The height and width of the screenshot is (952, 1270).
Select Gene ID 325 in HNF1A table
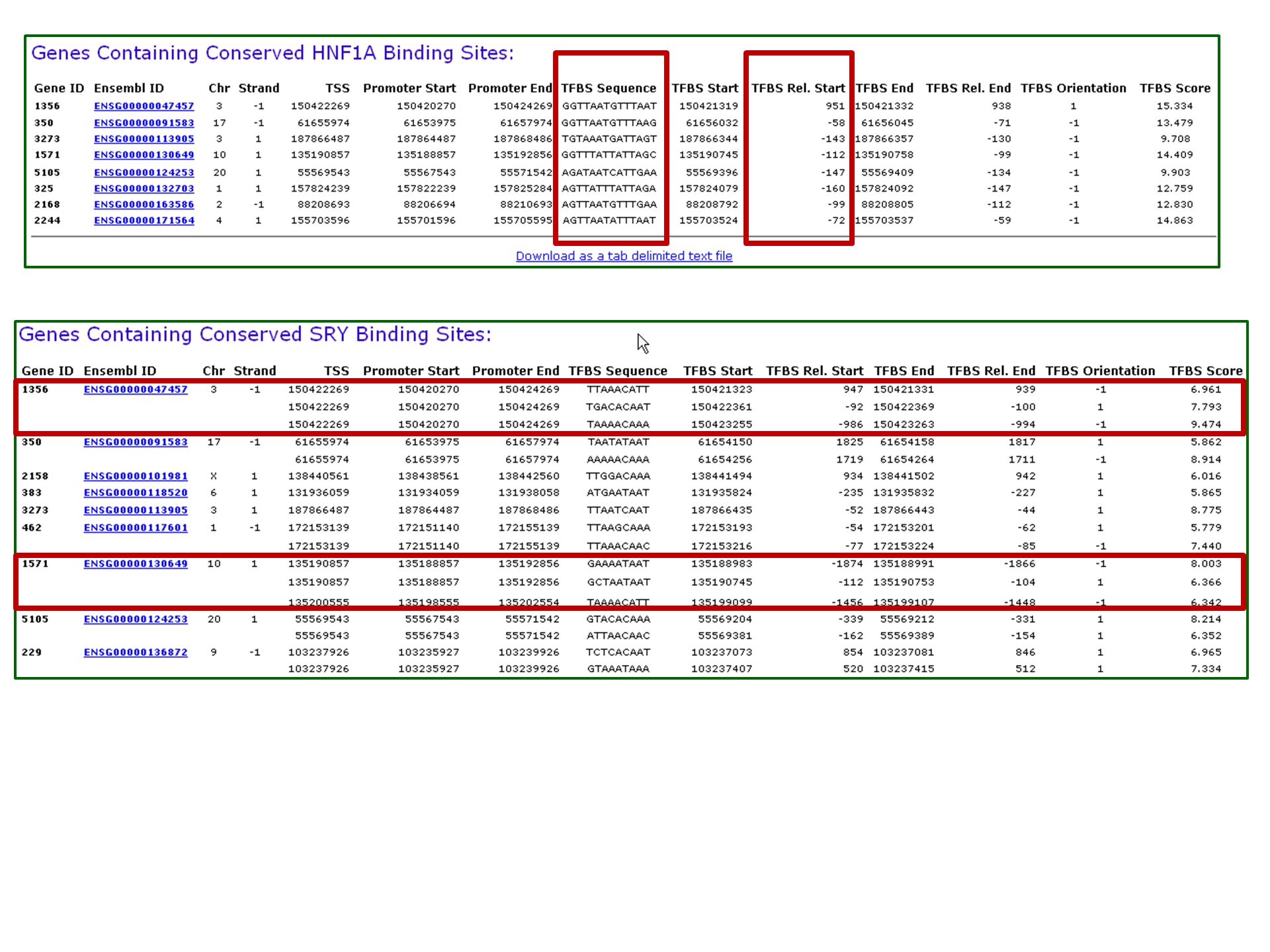(x=44, y=188)
